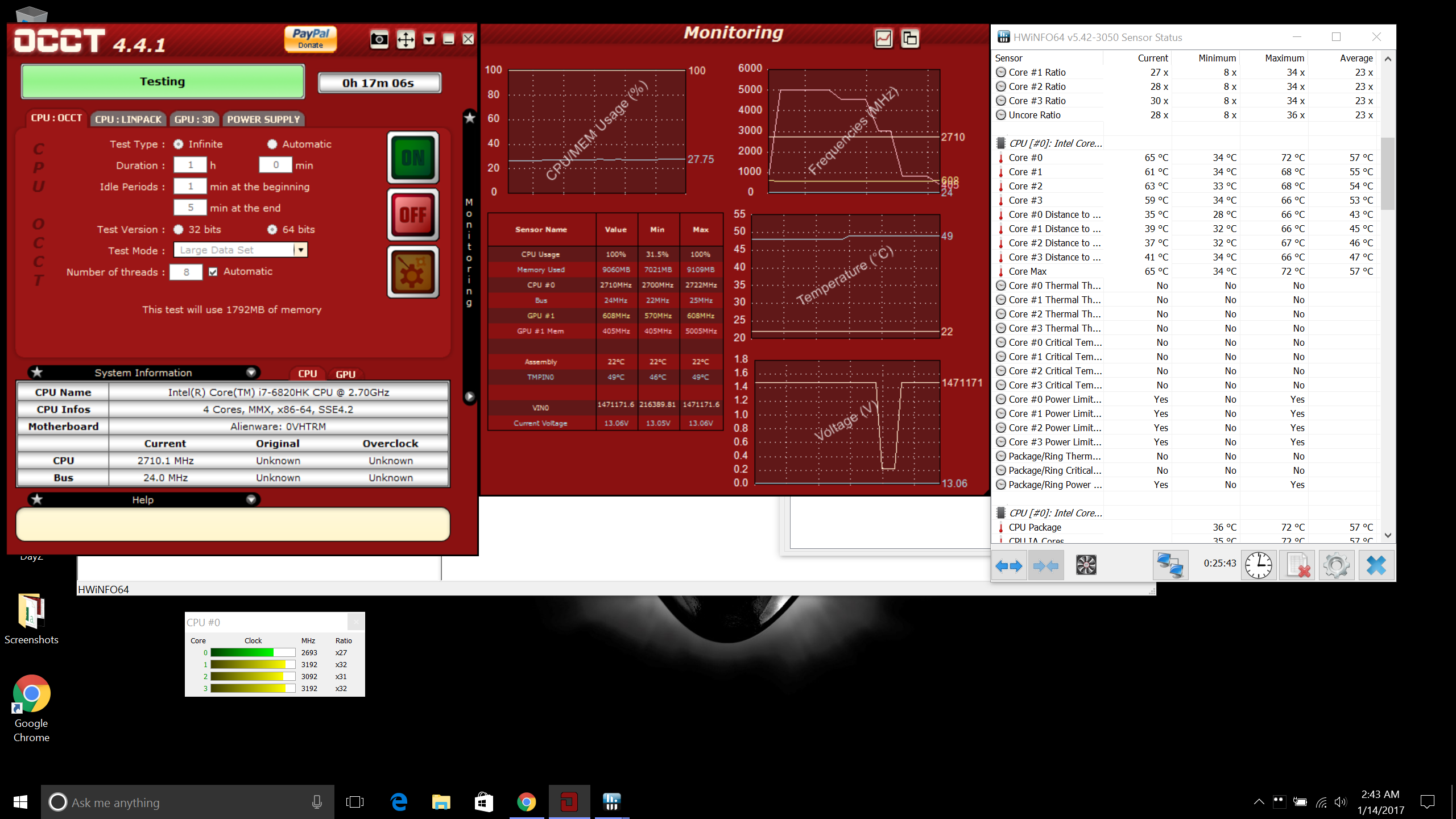Select Infinite test type

pos(179,144)
